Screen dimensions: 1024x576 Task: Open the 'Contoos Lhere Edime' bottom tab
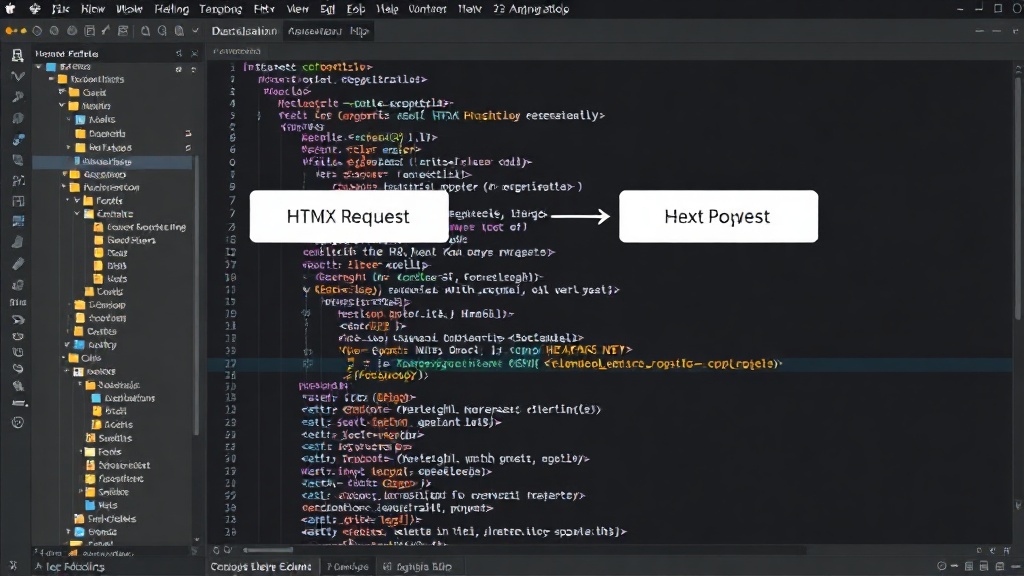click(261, 566)
